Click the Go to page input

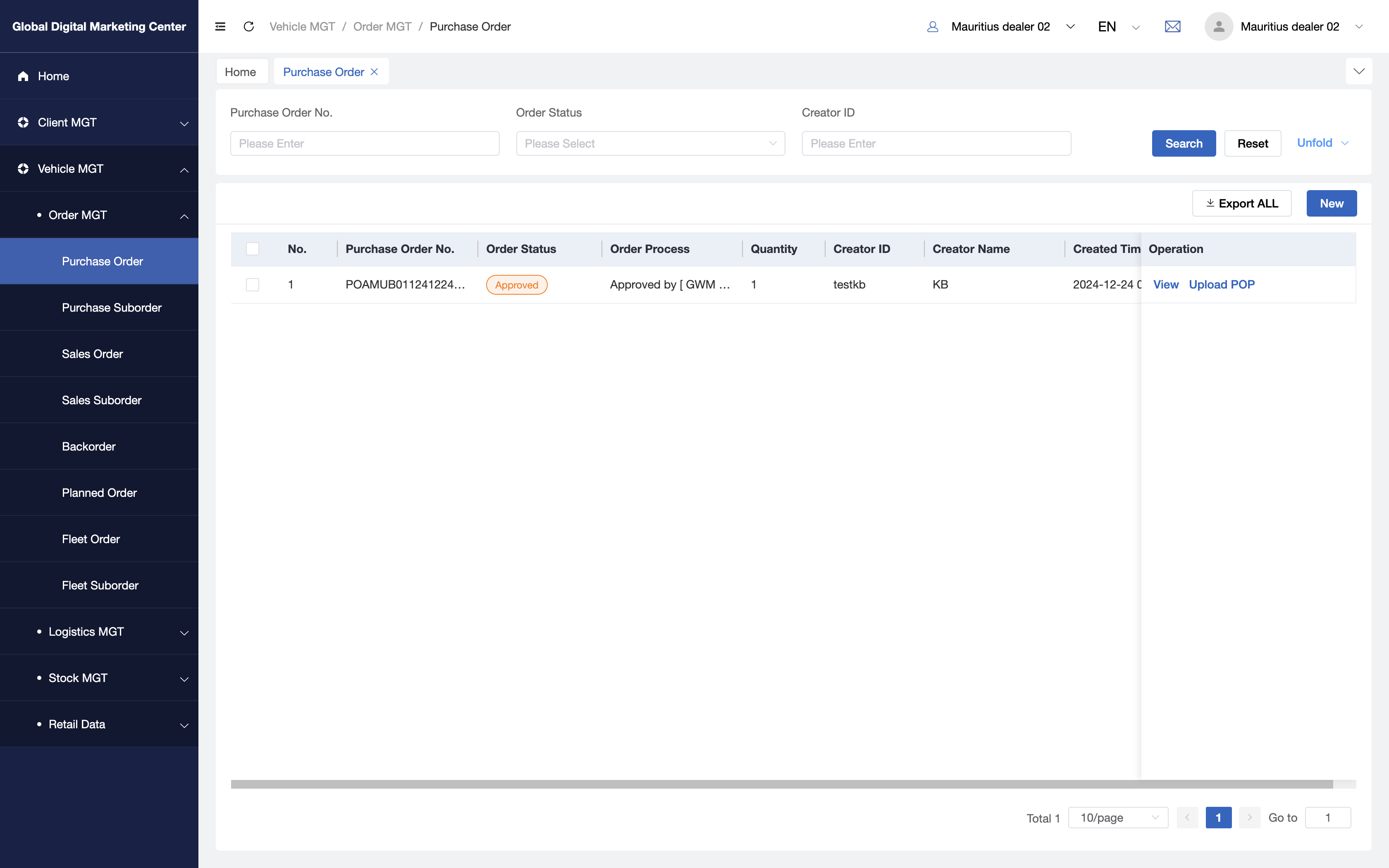[x=1327, y=818]
